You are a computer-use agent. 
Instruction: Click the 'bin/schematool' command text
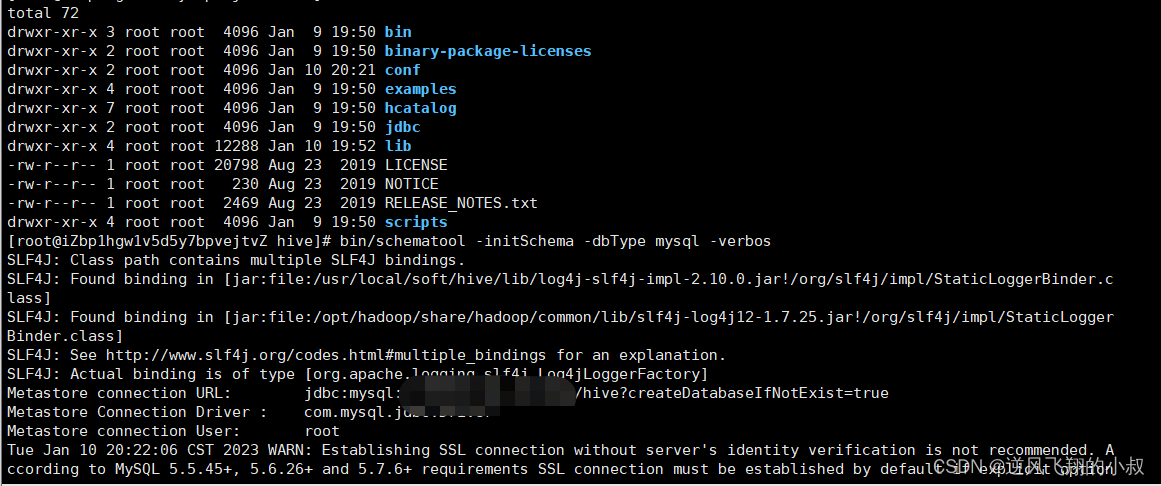point(402,241)
